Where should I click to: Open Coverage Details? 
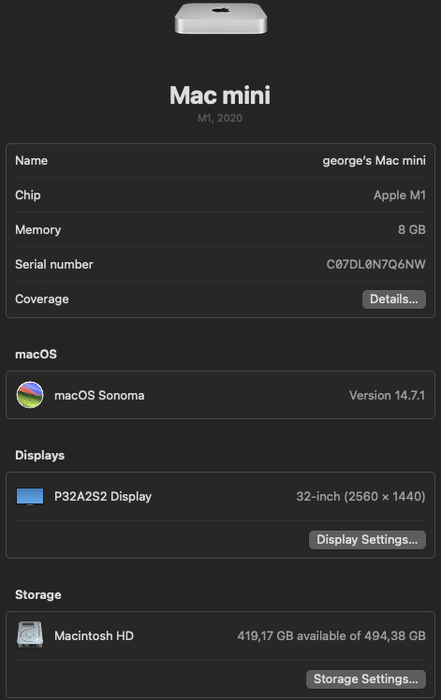tap(394, 299)
